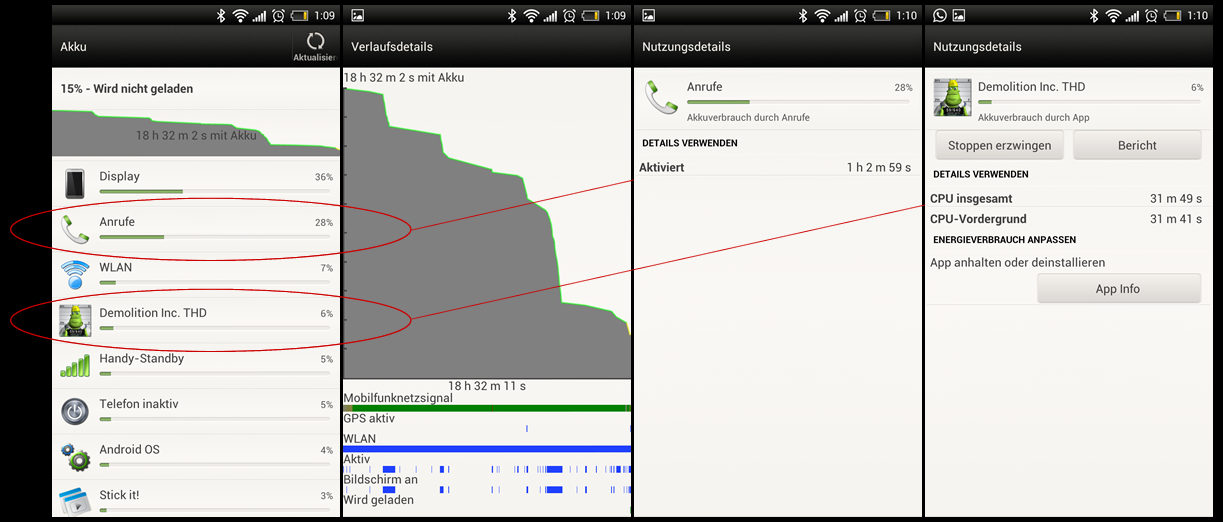Tap the WhatsApp notification icon in status bar
1223x522 pixels.
tap(939, 16)
